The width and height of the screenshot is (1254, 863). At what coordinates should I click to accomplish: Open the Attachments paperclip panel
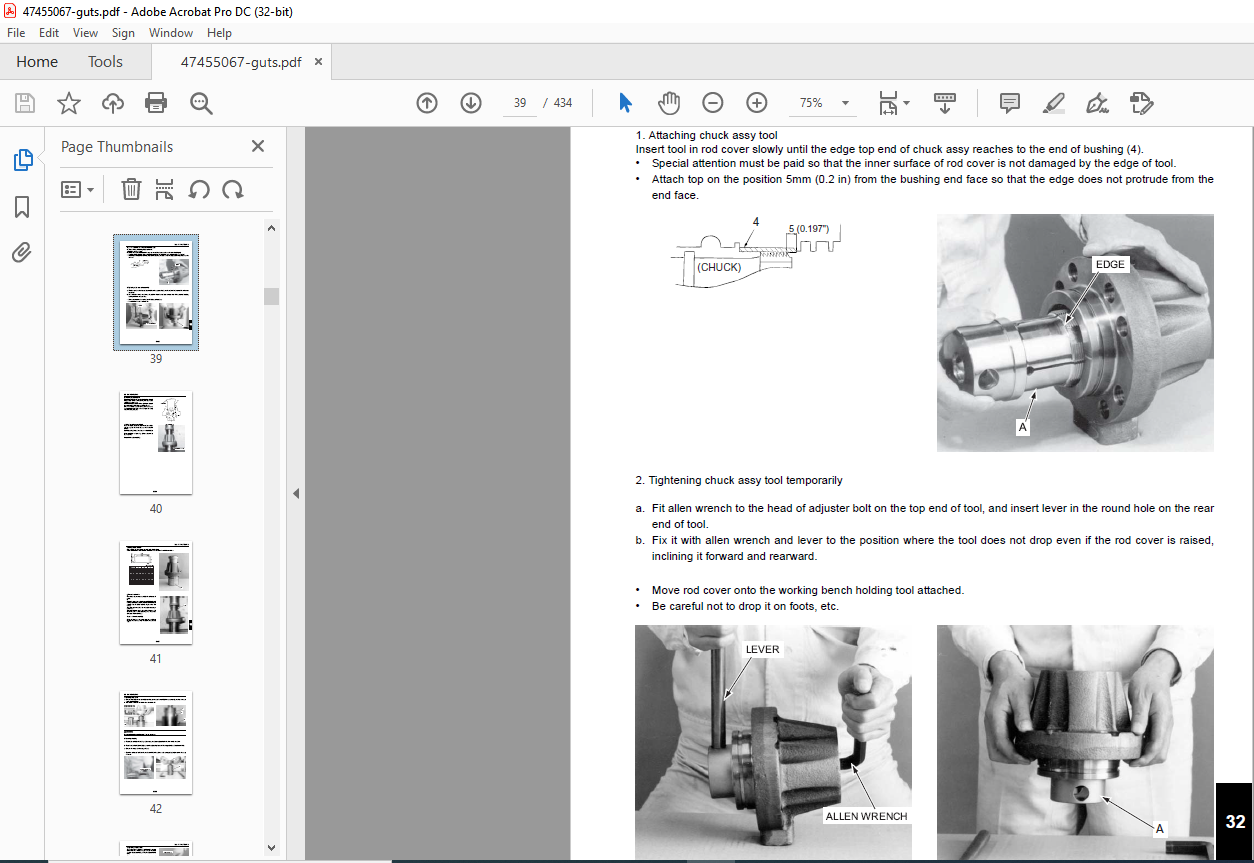pyautogui.click(x=22, y=253)
